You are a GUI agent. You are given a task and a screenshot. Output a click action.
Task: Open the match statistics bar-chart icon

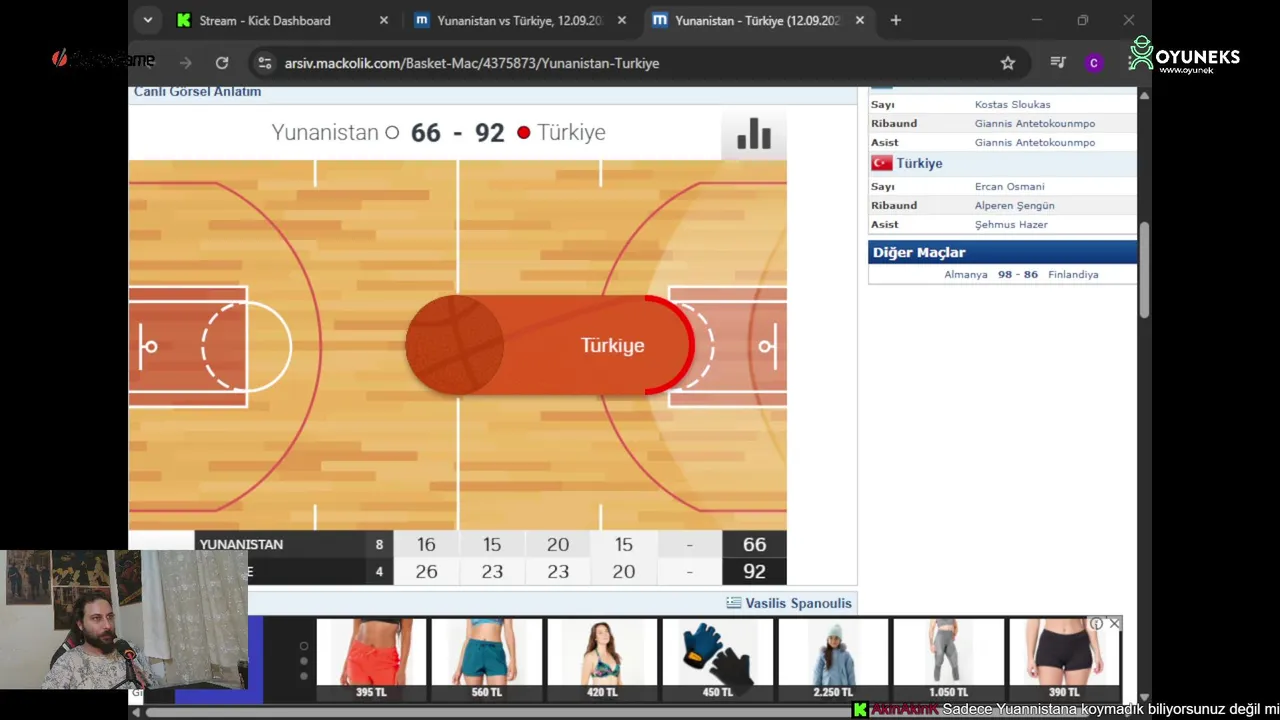[x=753, y=134]
